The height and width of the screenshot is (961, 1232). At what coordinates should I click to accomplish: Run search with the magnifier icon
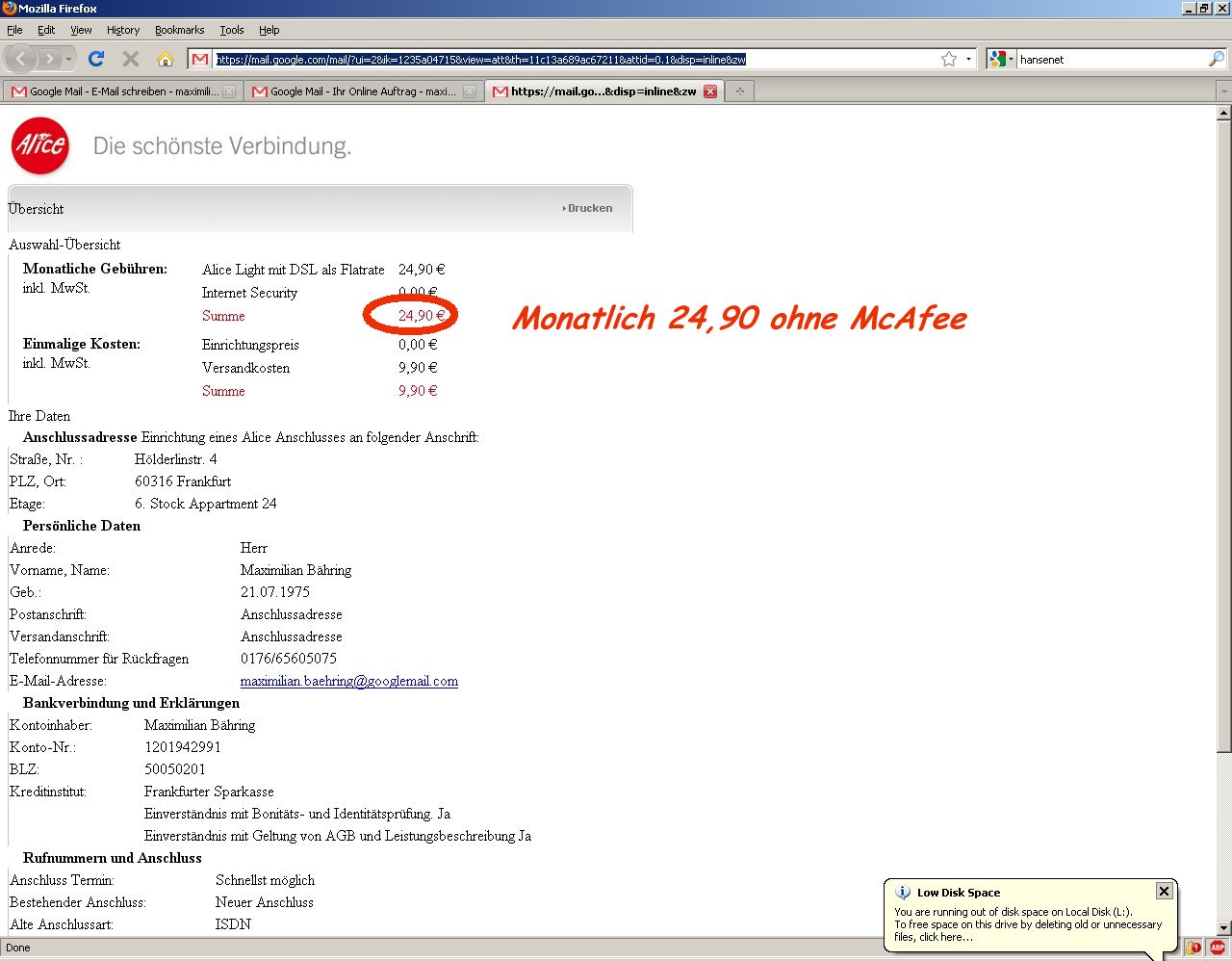click(x=1217, y=59)
